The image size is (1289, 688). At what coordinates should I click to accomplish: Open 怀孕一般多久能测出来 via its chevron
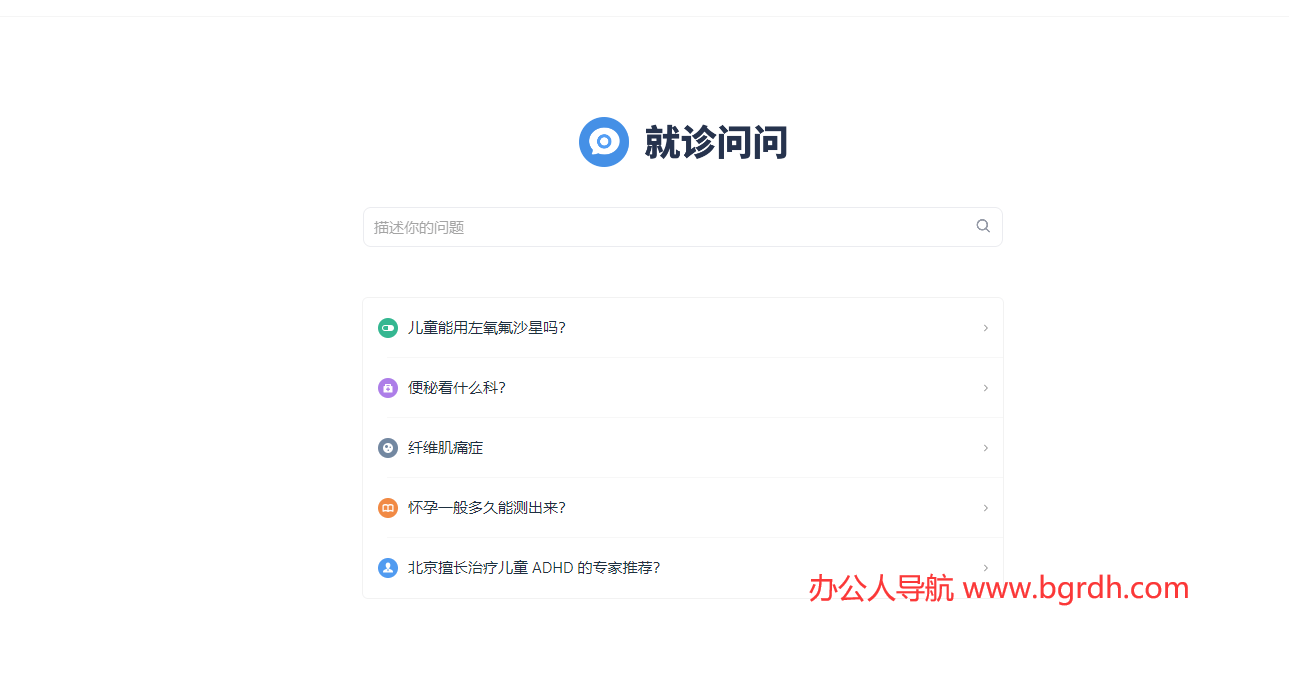click(985, 507)
